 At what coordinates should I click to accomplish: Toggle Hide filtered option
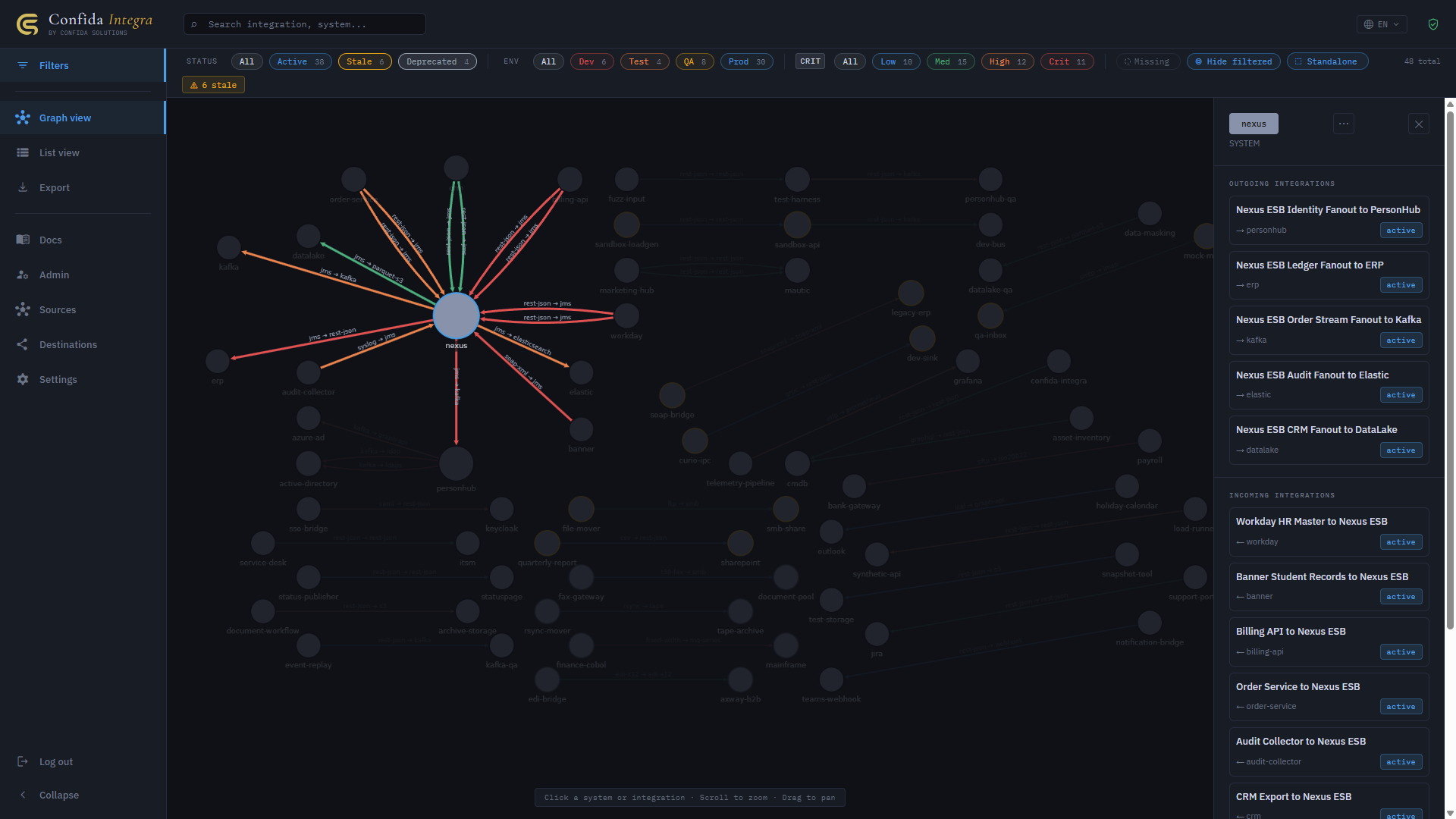[1234, 61]
